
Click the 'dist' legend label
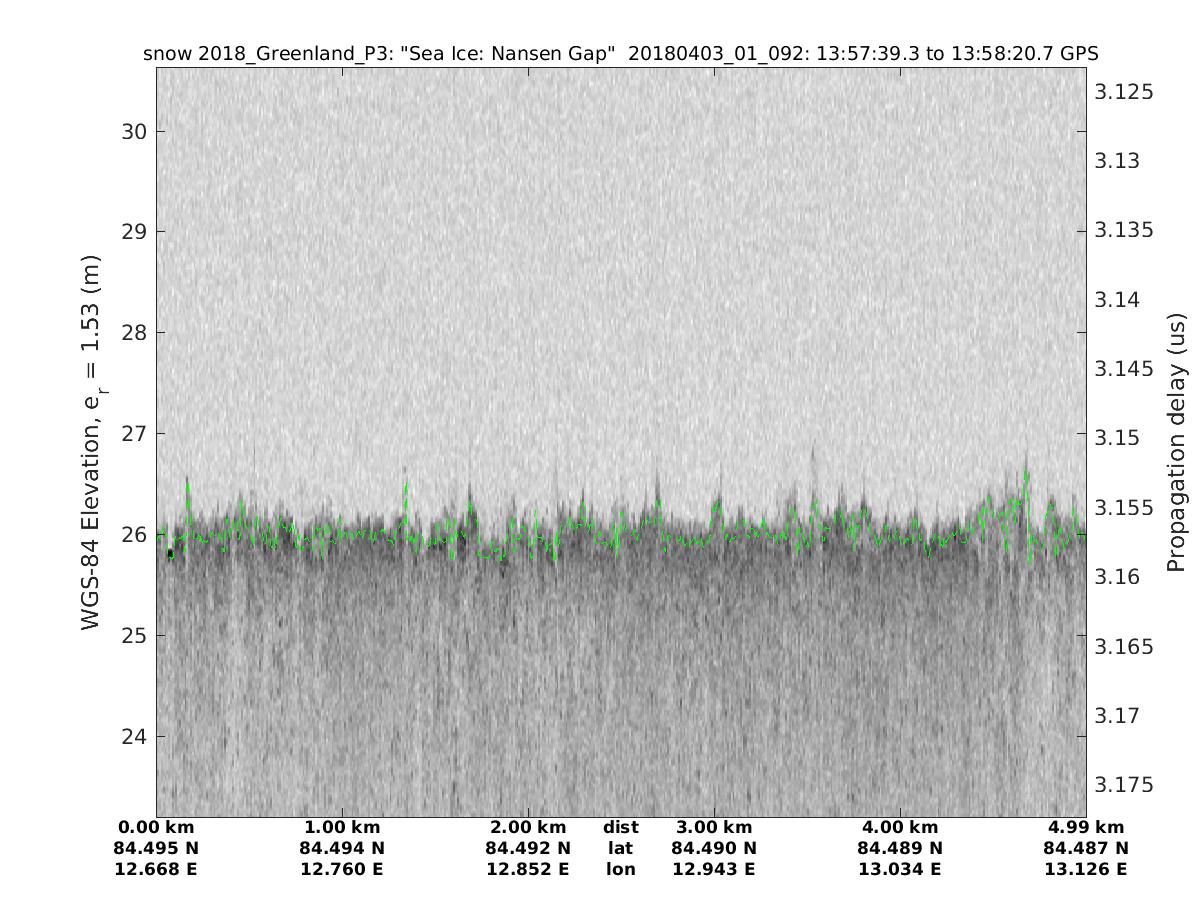click(x=621, y=827)
